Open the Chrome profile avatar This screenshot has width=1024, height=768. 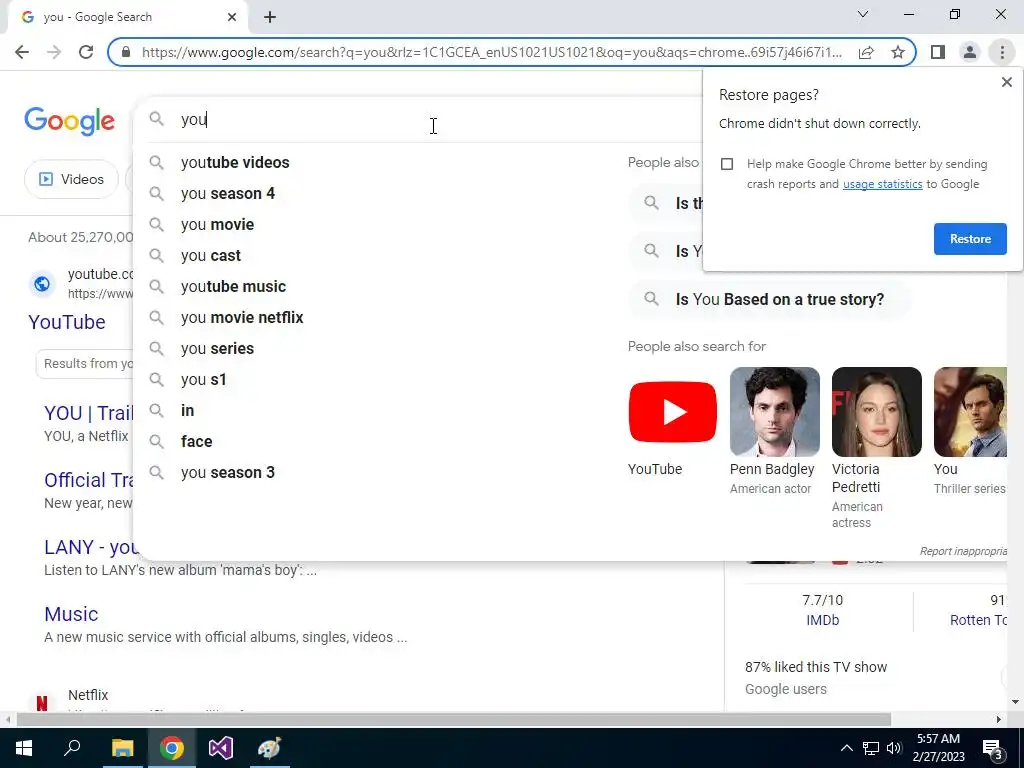pos(970,52)
